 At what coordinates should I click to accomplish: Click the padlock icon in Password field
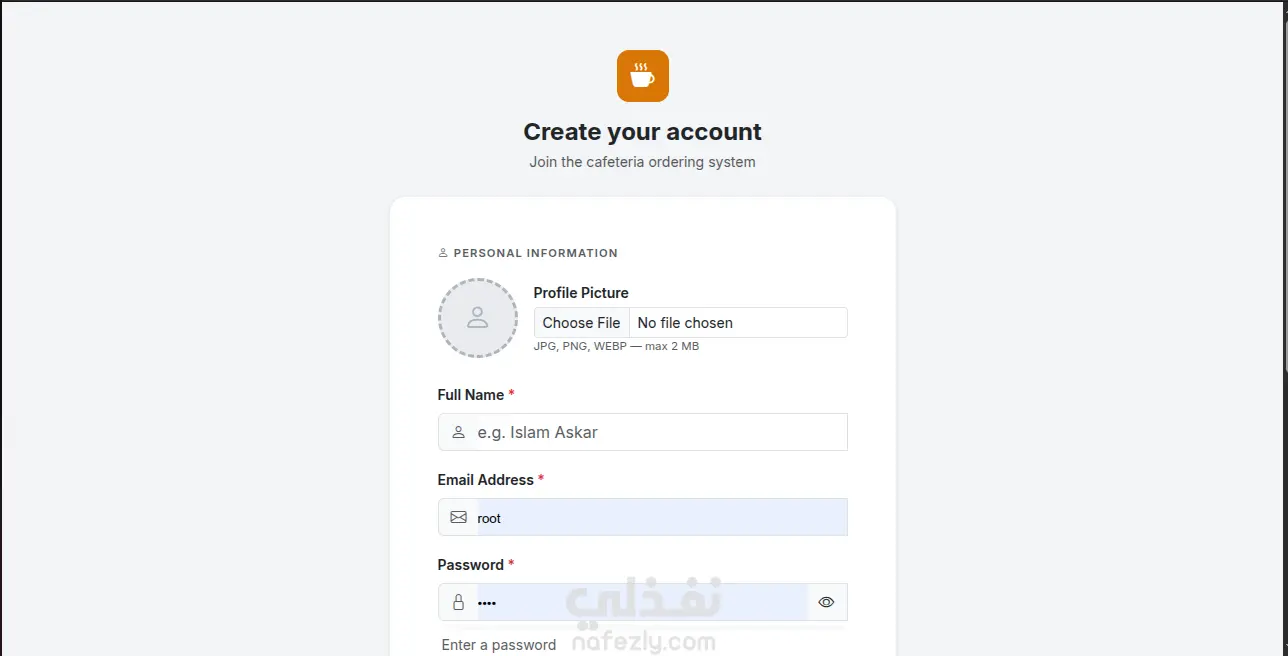458,602
